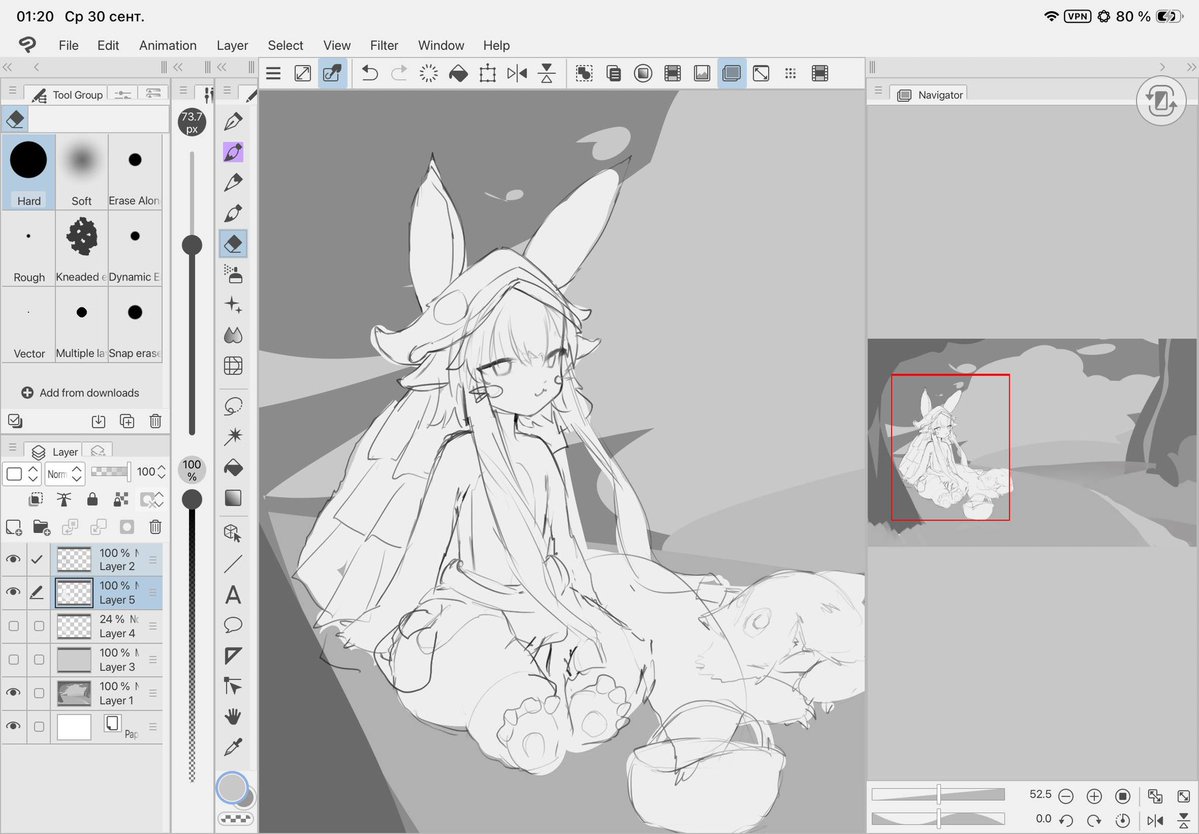The width and height of the screenshot is (1199, 834).
Task: Toggle Lock Transparent Pixels icon
Action: [x=121, y=499]
